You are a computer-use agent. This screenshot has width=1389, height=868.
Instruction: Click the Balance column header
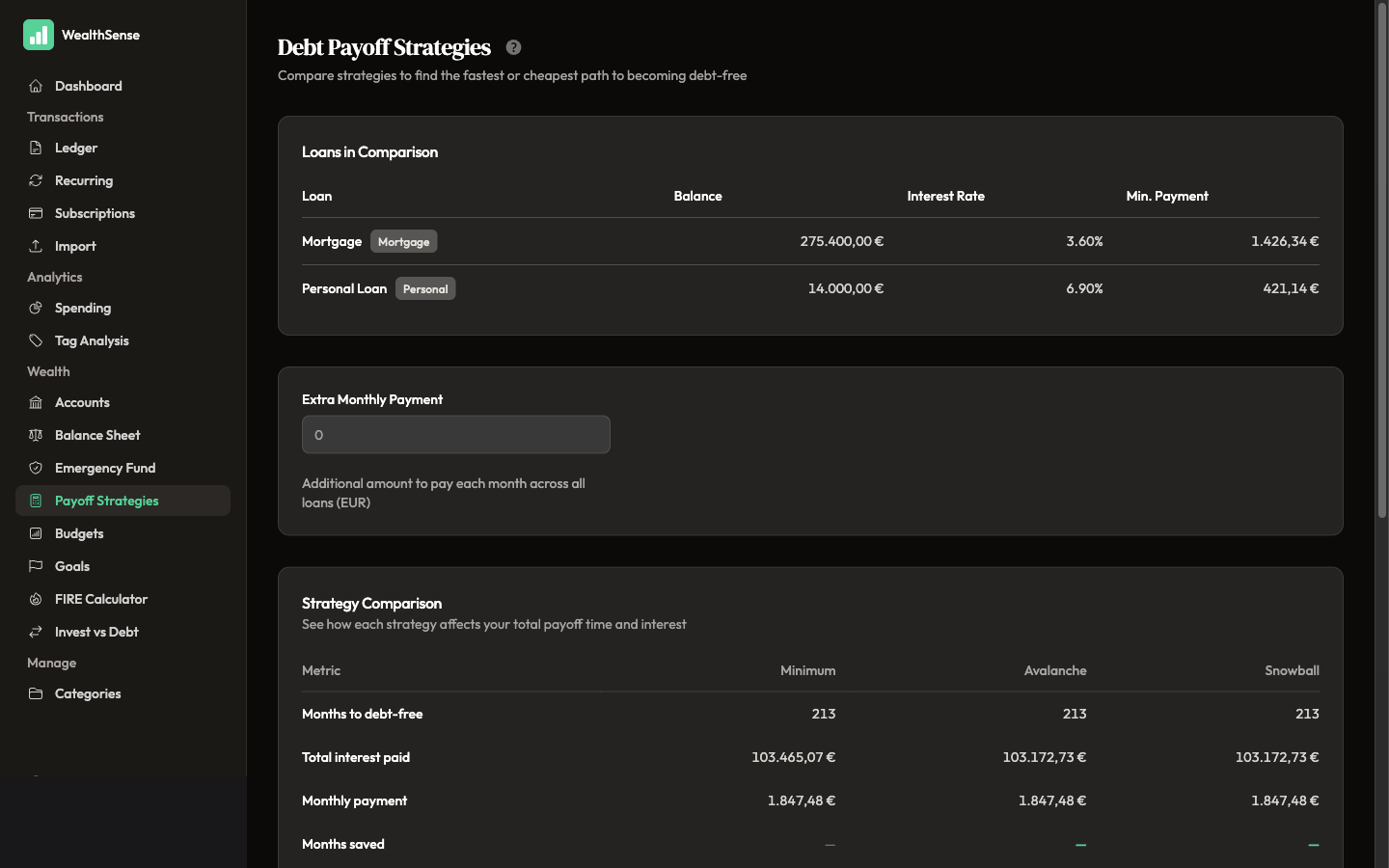tap(697, 196)
